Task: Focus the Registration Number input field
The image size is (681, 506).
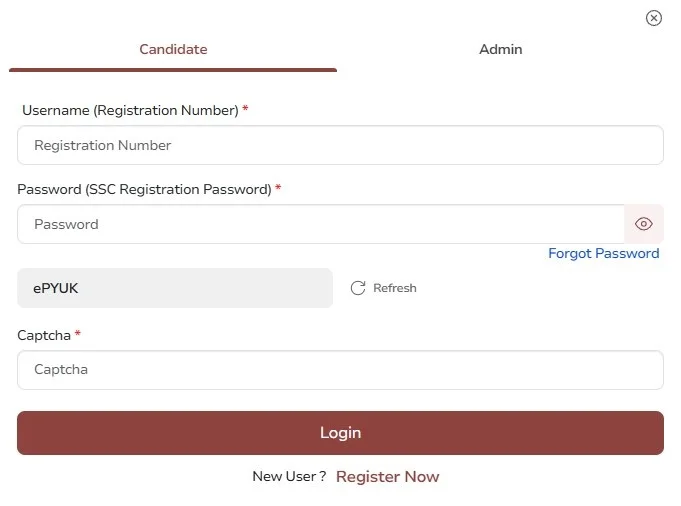Action: (340, 145)
